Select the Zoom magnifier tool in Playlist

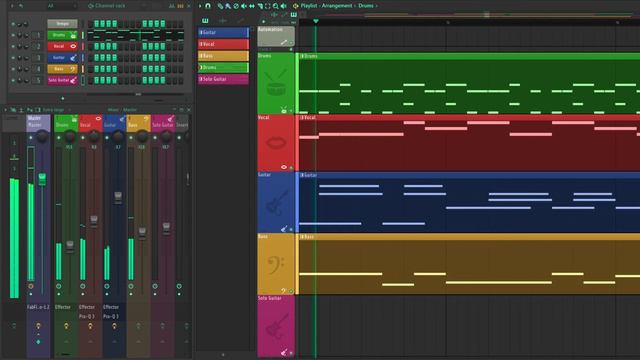(276, 6)
